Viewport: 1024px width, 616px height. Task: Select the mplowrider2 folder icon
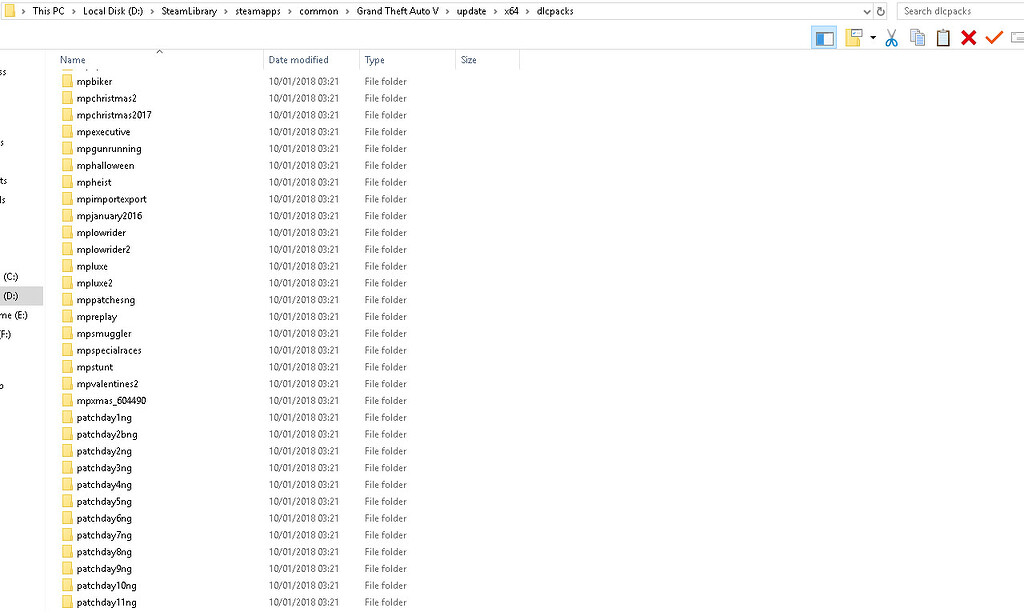(x=67, y=250)
